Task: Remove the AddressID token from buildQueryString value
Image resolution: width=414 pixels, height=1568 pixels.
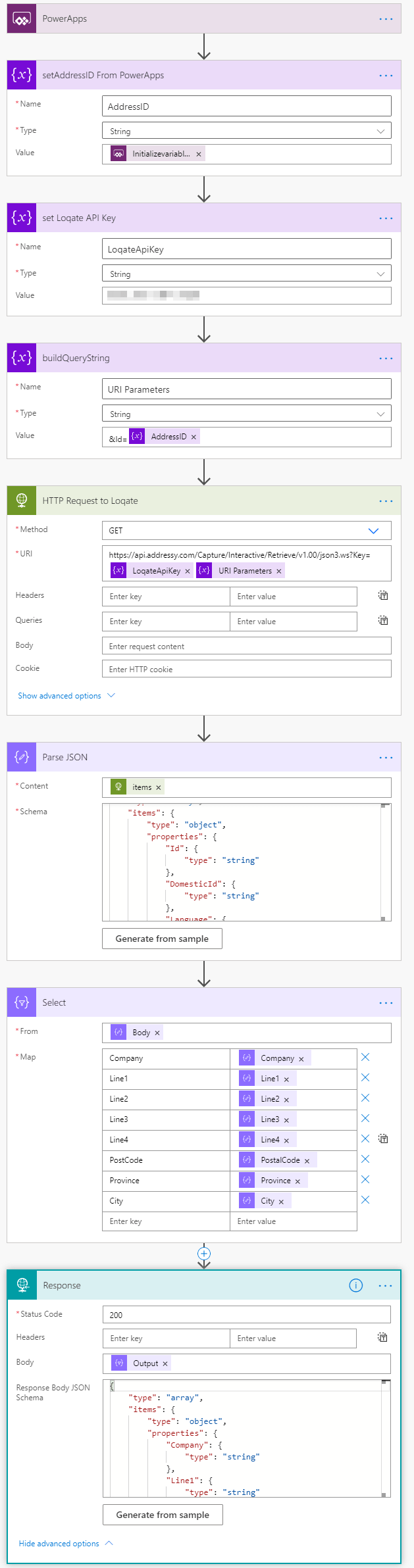Action: click(x=194, y=436)
